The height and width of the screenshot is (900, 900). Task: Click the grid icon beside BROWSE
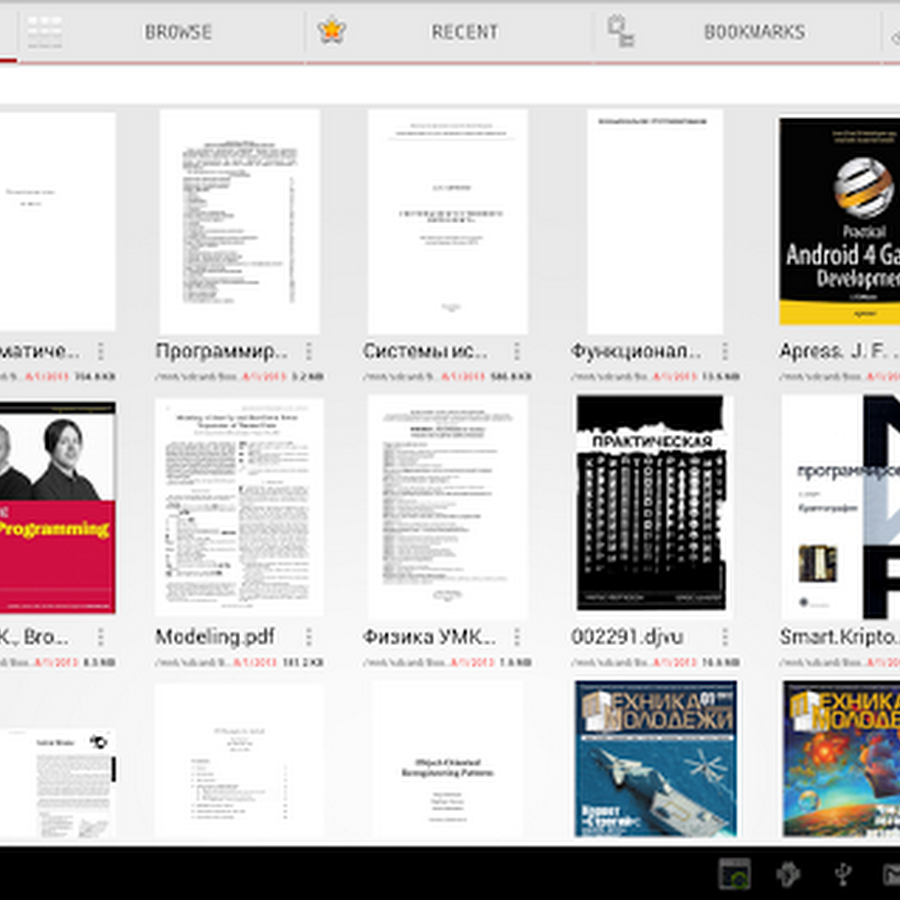[x=45, y=32]
